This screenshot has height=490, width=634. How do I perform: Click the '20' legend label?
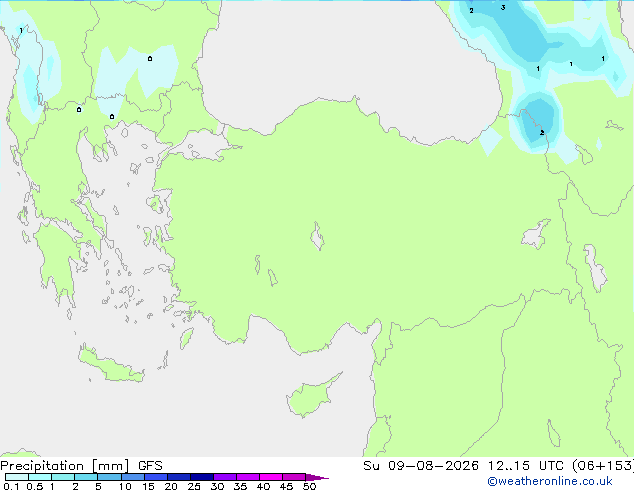point(171,486)
